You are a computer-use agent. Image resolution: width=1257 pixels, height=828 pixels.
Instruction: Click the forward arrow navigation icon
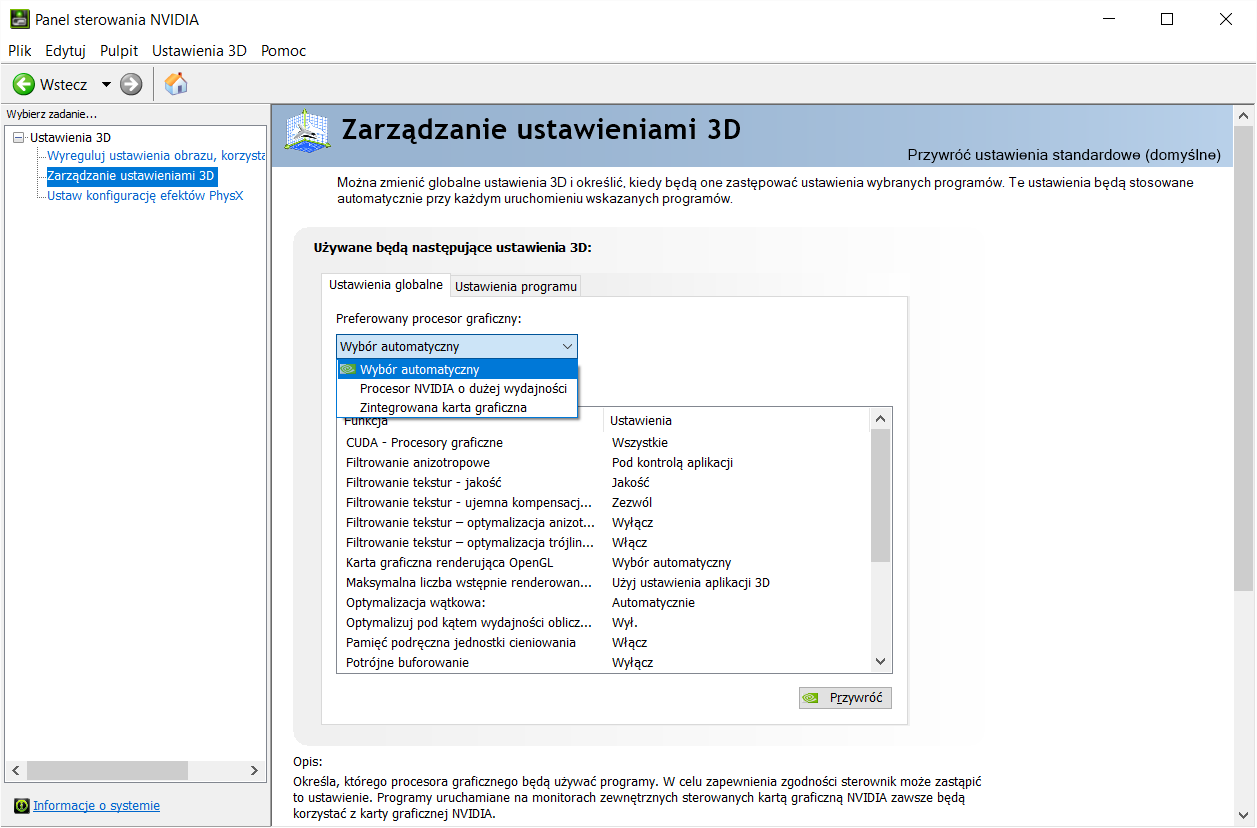point(131,85)
